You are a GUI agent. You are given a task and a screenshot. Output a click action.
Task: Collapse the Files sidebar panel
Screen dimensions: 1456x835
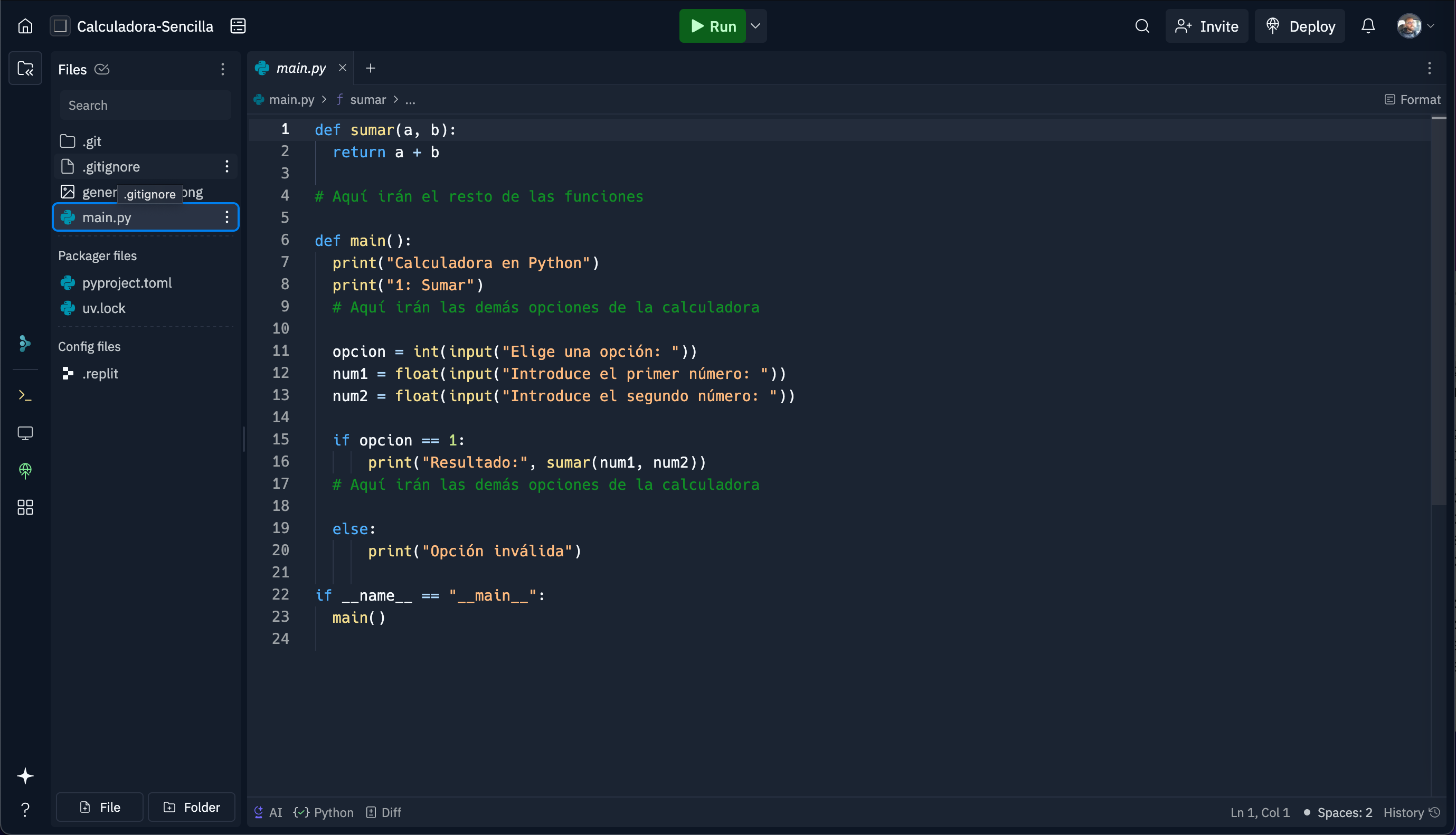pos(25,69)
